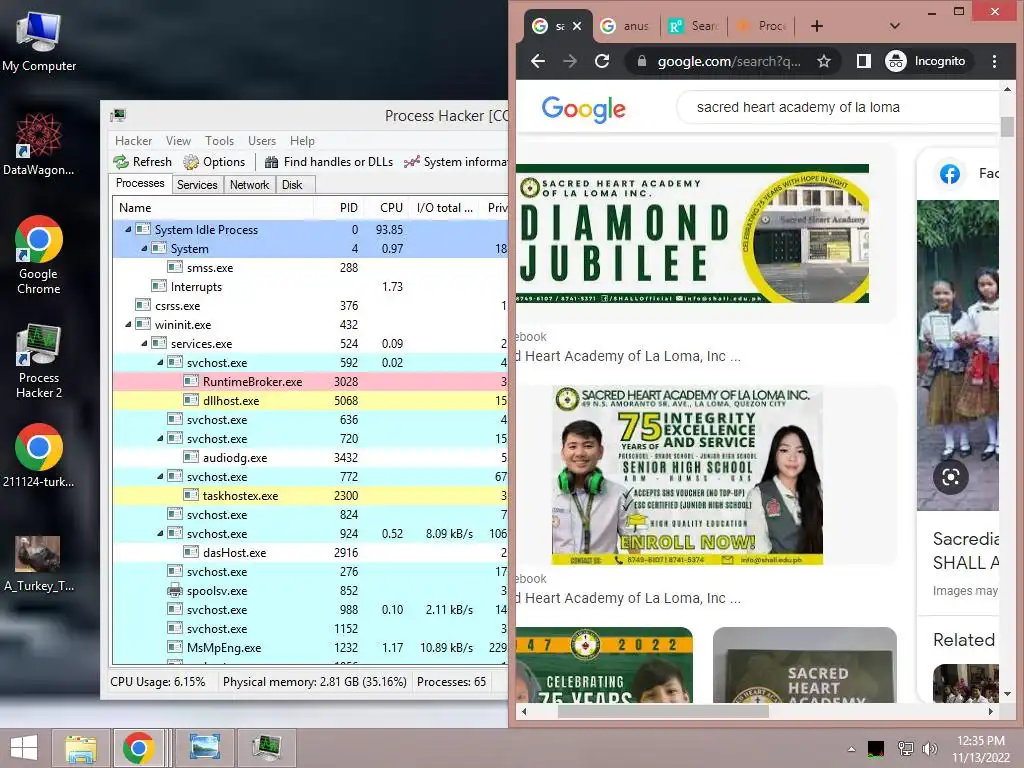This screenshot has width=1024, height=768.
Task: Sort processes by the PID column header
Action: [338, 208]
